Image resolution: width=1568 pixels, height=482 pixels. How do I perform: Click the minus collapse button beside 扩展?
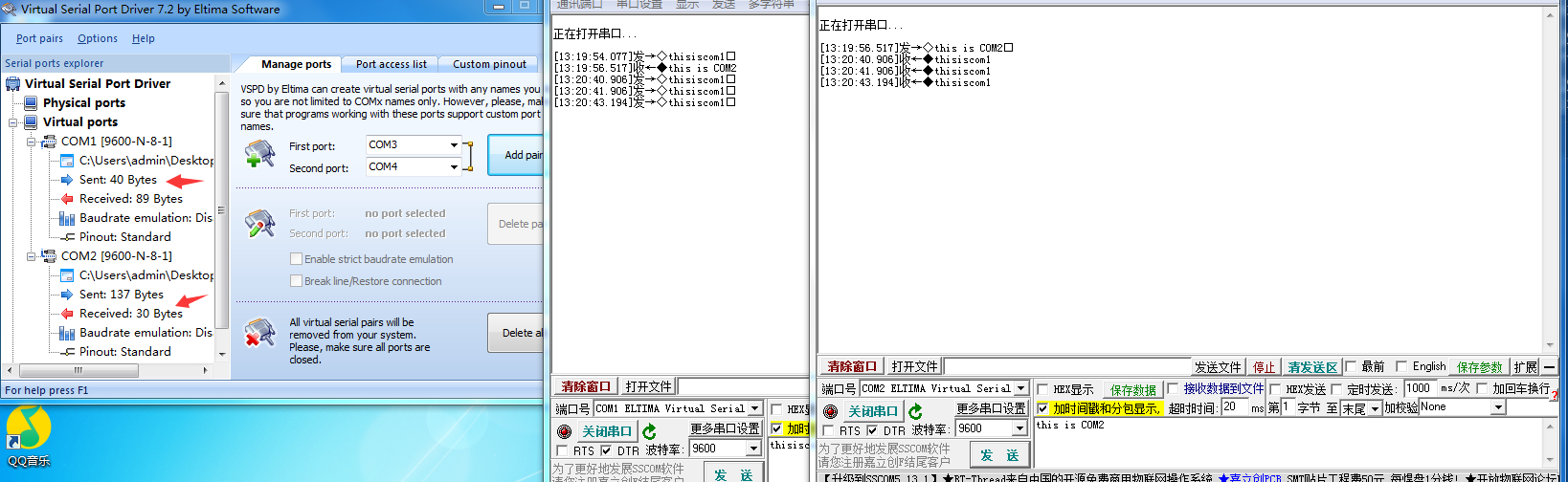[x=1549, y=367]
